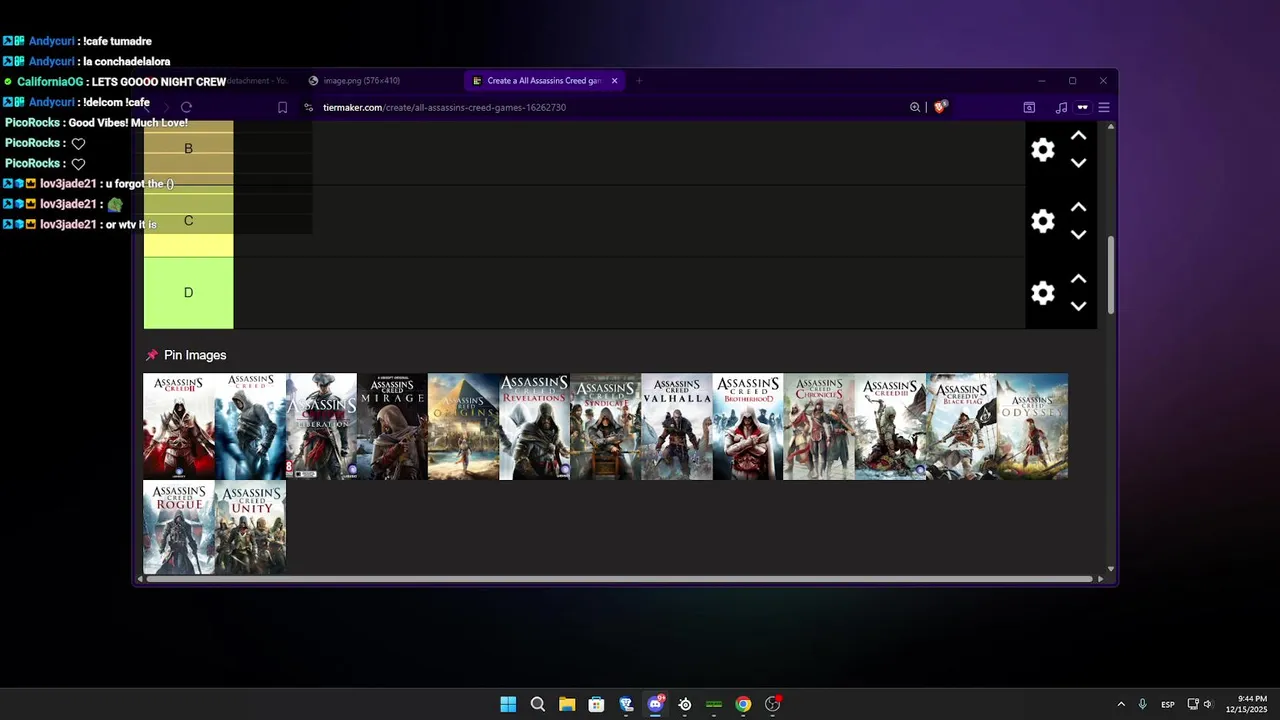Select Assassin's Creed Liberation cover
Image resolution: width=1280 pixels, height=720 pixels.
coord(321,426)
